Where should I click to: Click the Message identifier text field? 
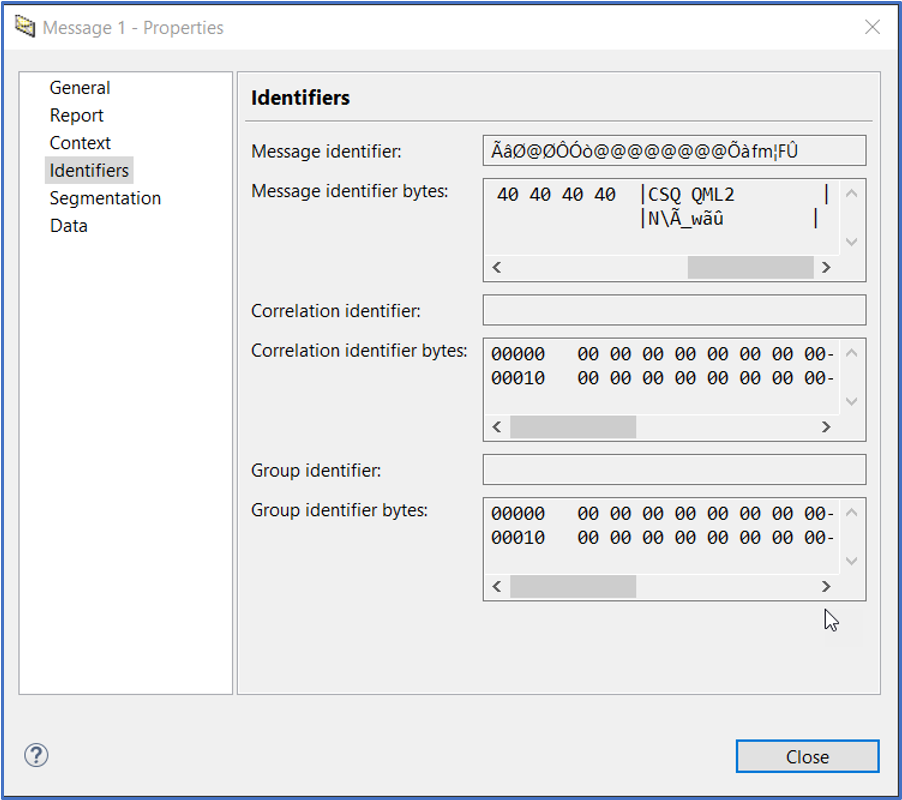point(673,151)
